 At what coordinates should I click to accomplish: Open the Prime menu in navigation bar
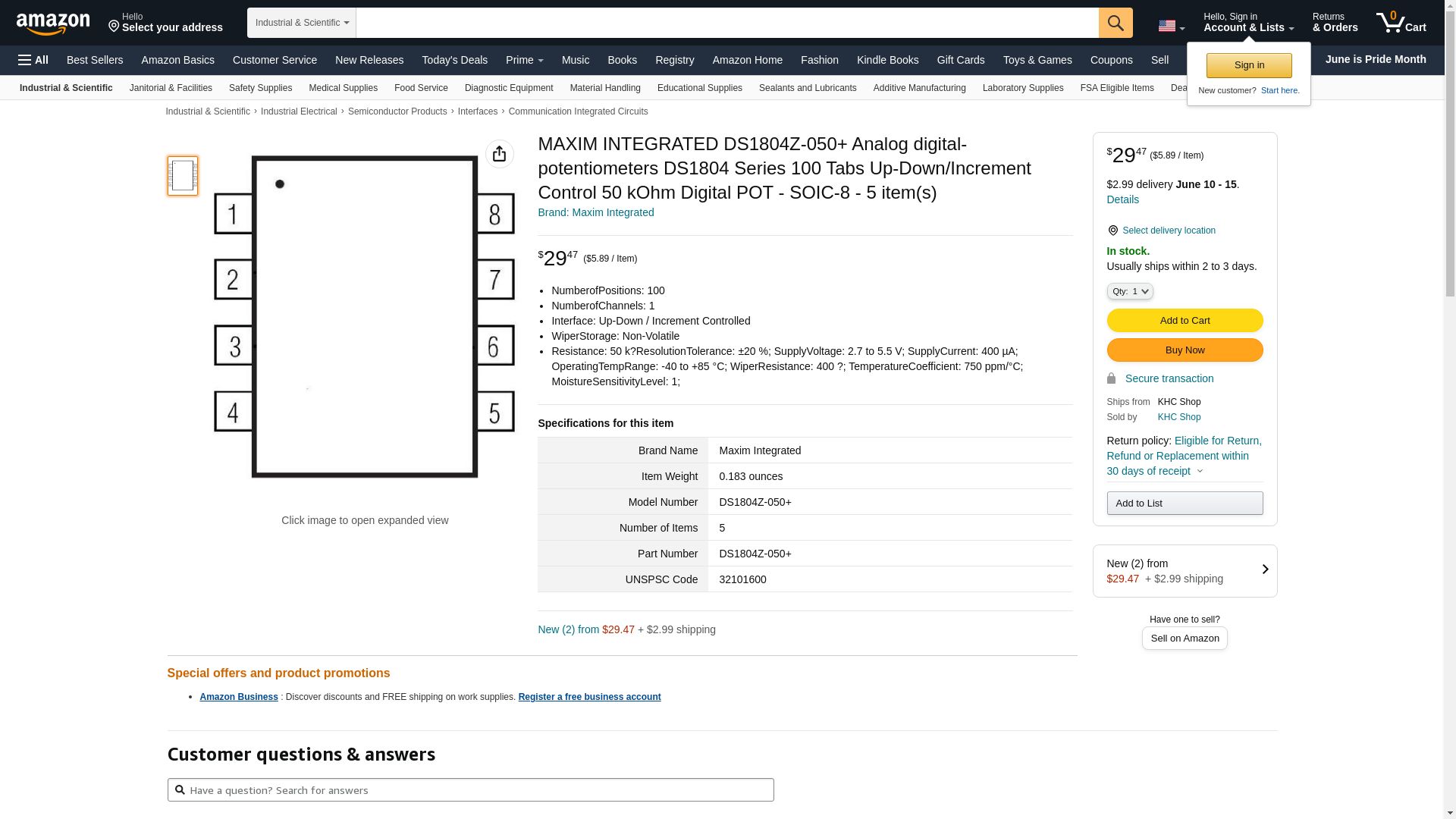pos(524,60)
